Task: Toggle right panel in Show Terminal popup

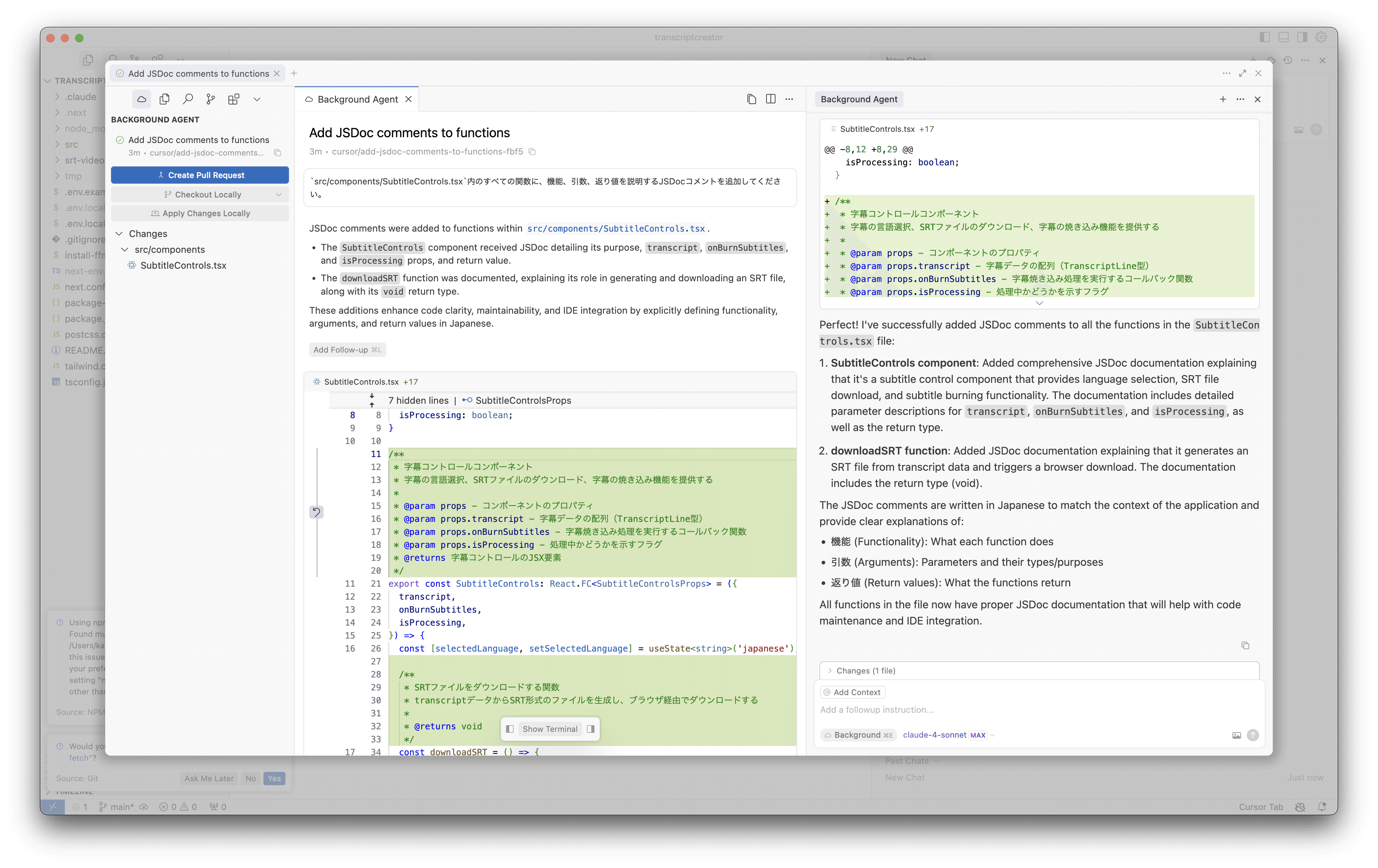Action: click(591, 729)
